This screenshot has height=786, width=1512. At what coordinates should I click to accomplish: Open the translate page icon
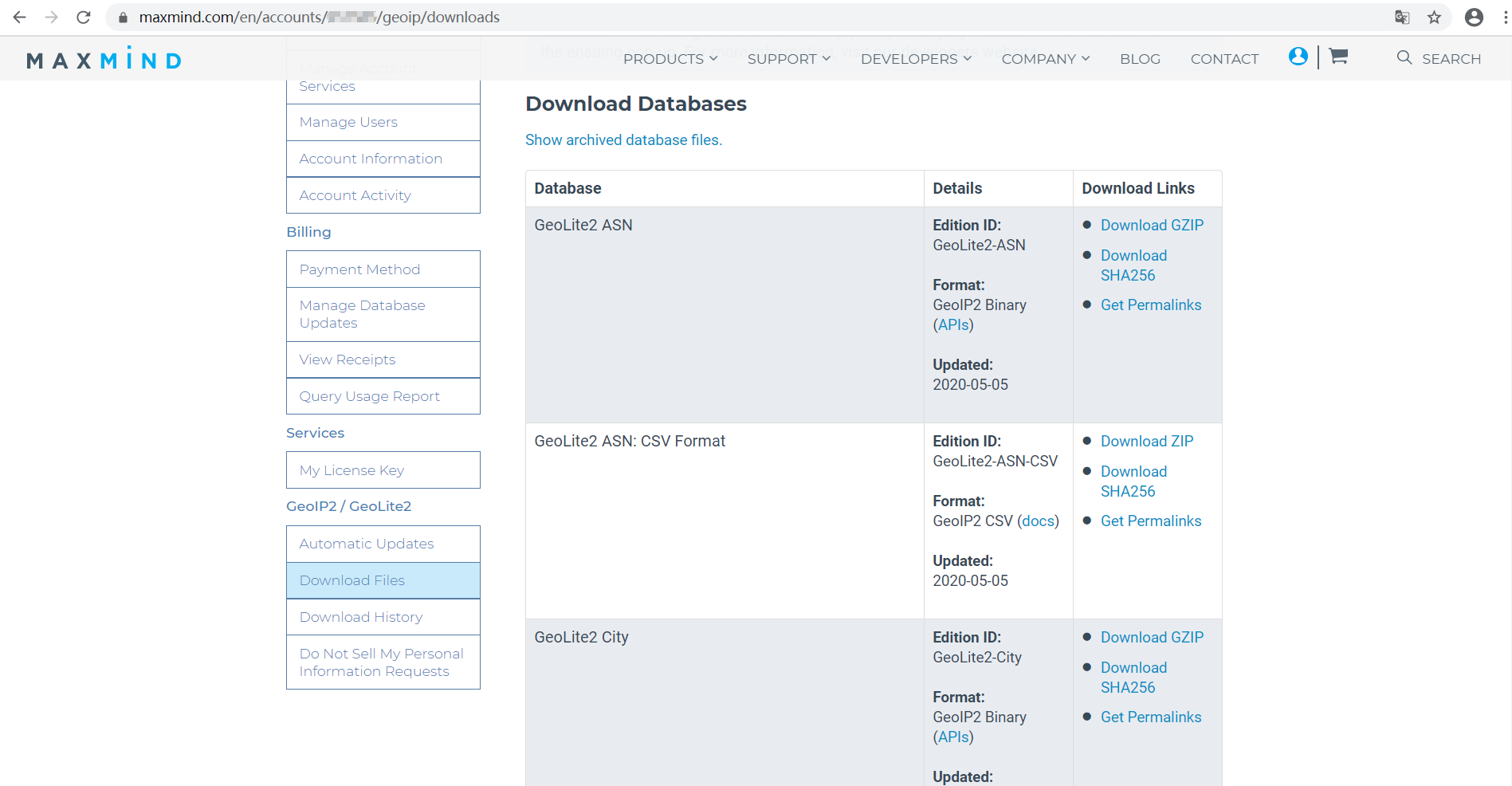tap(1402, 17)
